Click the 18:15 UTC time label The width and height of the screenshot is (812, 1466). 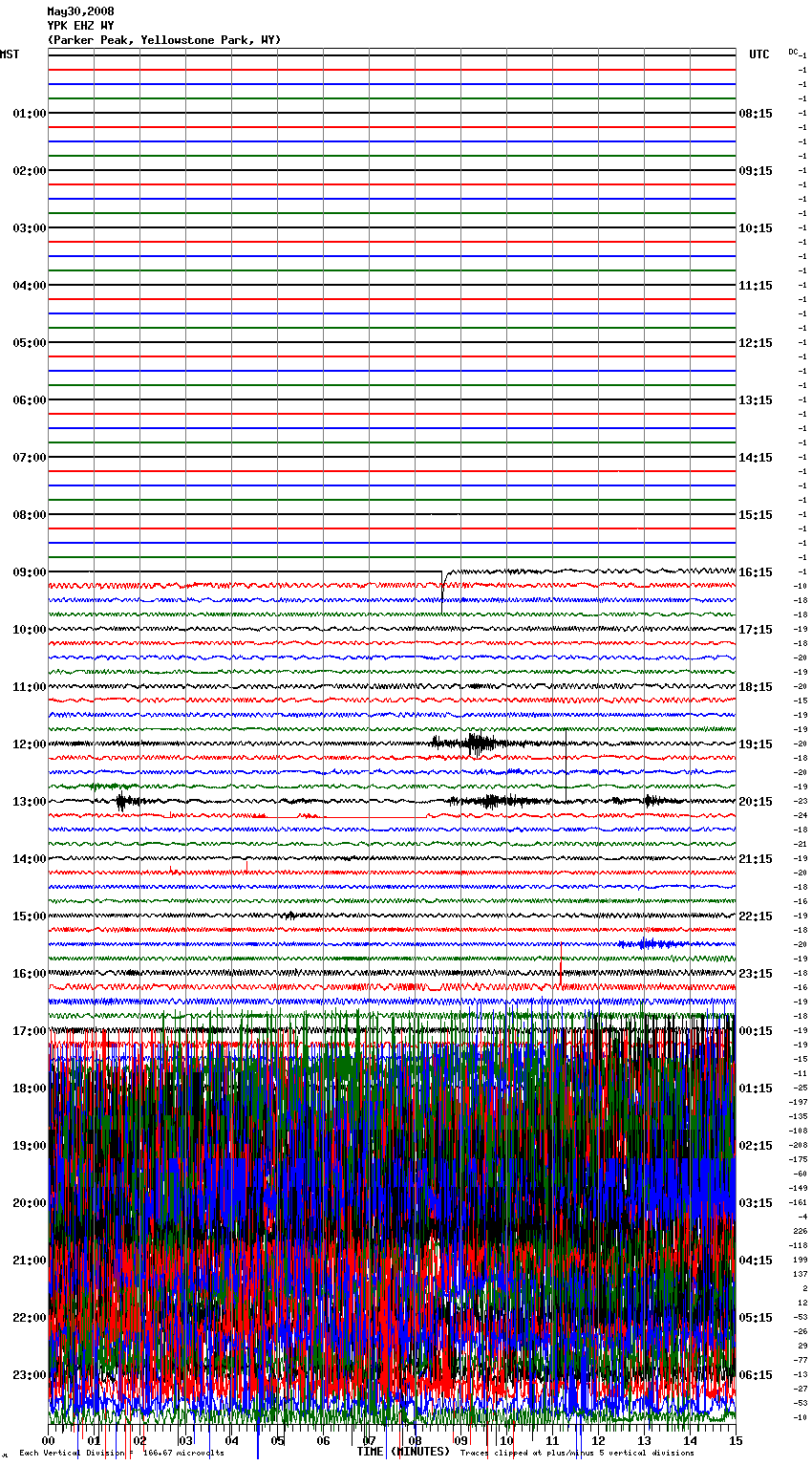(756, 687)
